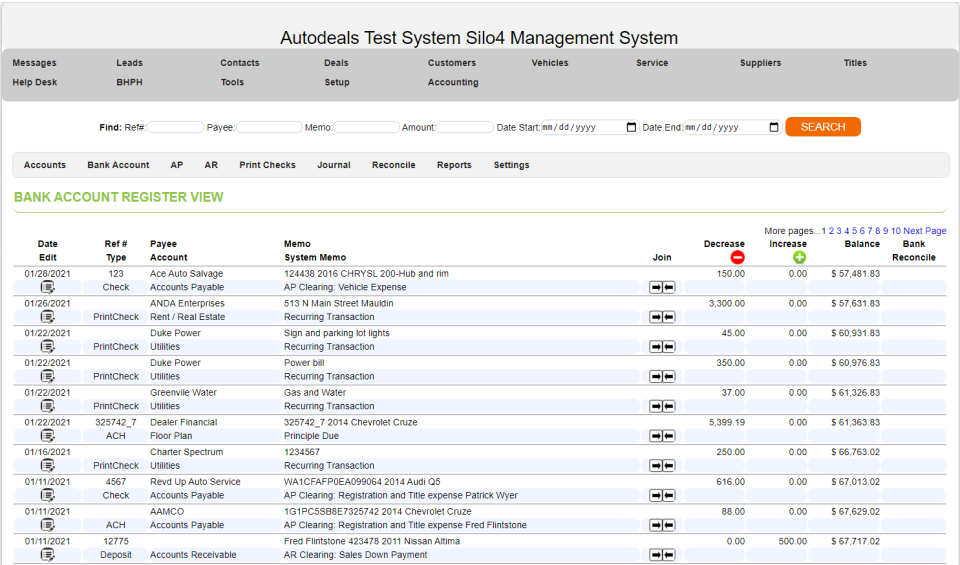Join the Duke Power 350.00 power bill transaction
The height and width of the screenshot is (565, 960).
[662, 376]
